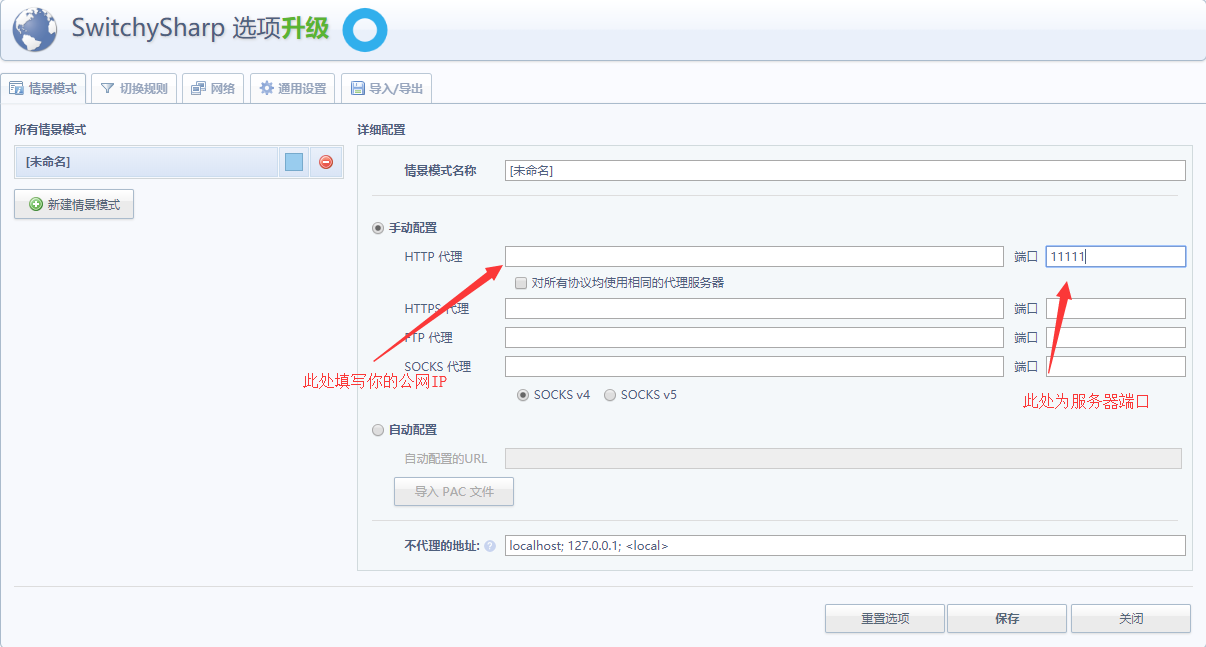Click the HTTP port field showing 11111
Viewport: 1206px width, 647px height.
pos(1116,257)
